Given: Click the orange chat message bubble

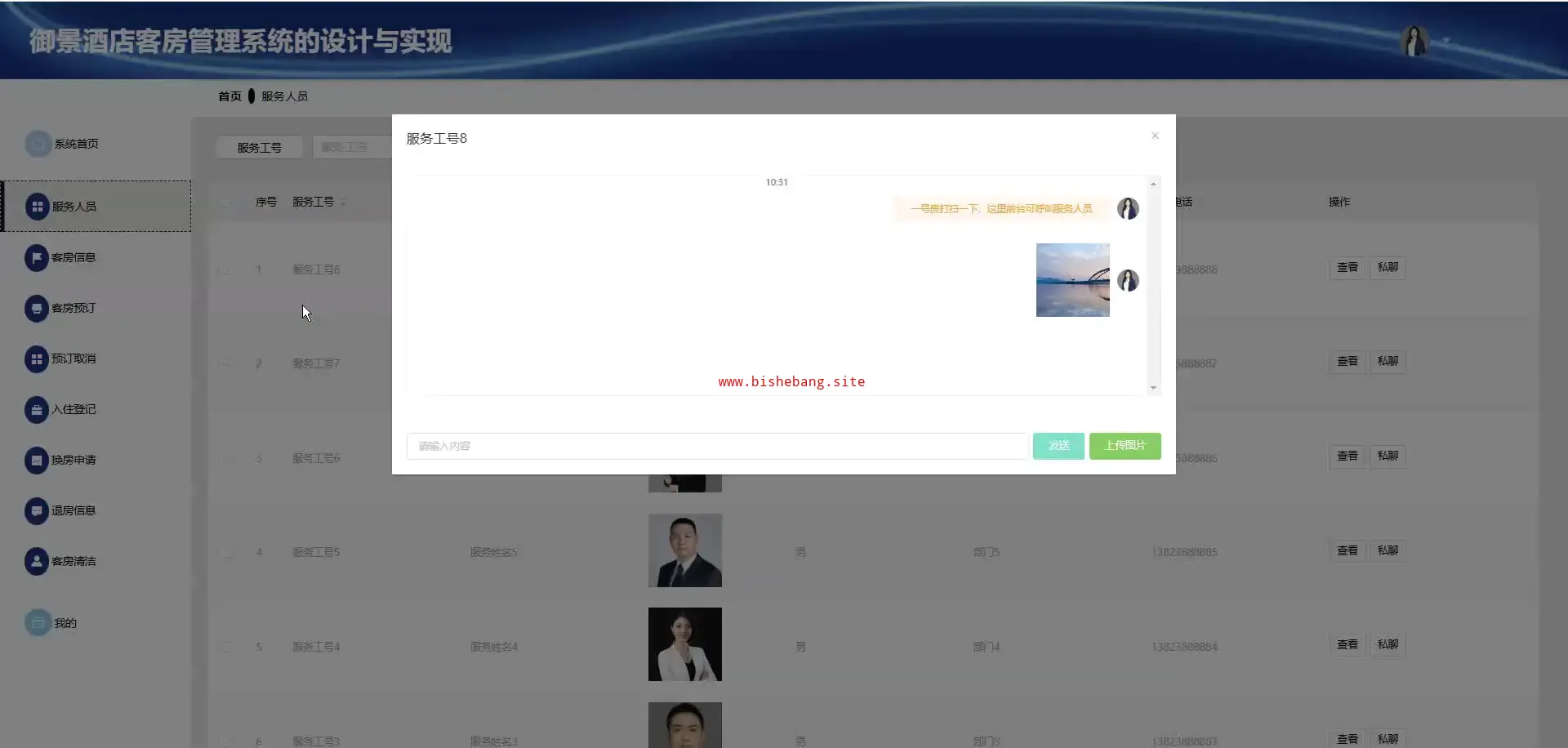Looking at the screenshot, I should tap(1001, 209).
